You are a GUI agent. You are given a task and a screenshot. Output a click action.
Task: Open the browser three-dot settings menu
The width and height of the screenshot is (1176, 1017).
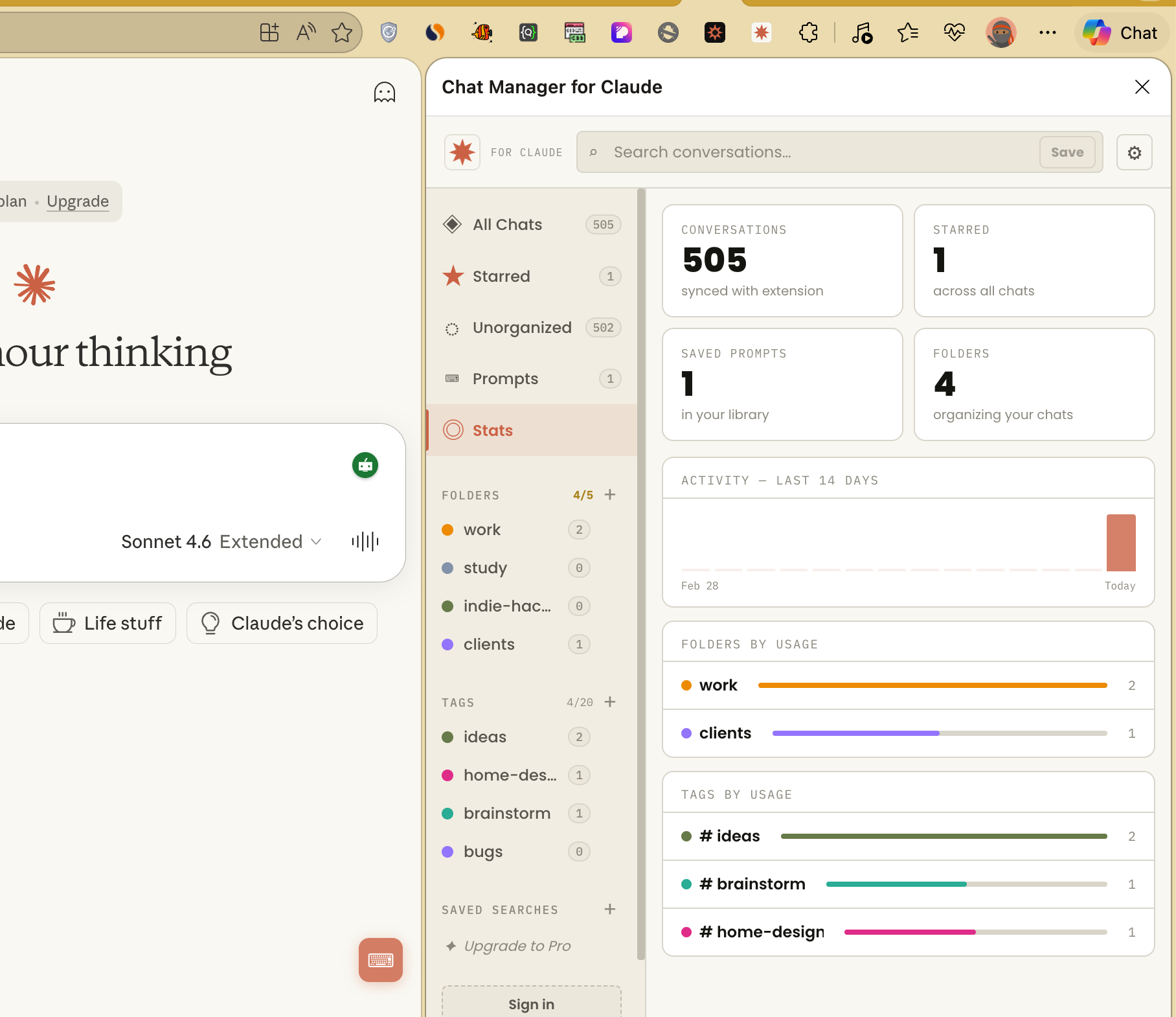coord(1048,32)
